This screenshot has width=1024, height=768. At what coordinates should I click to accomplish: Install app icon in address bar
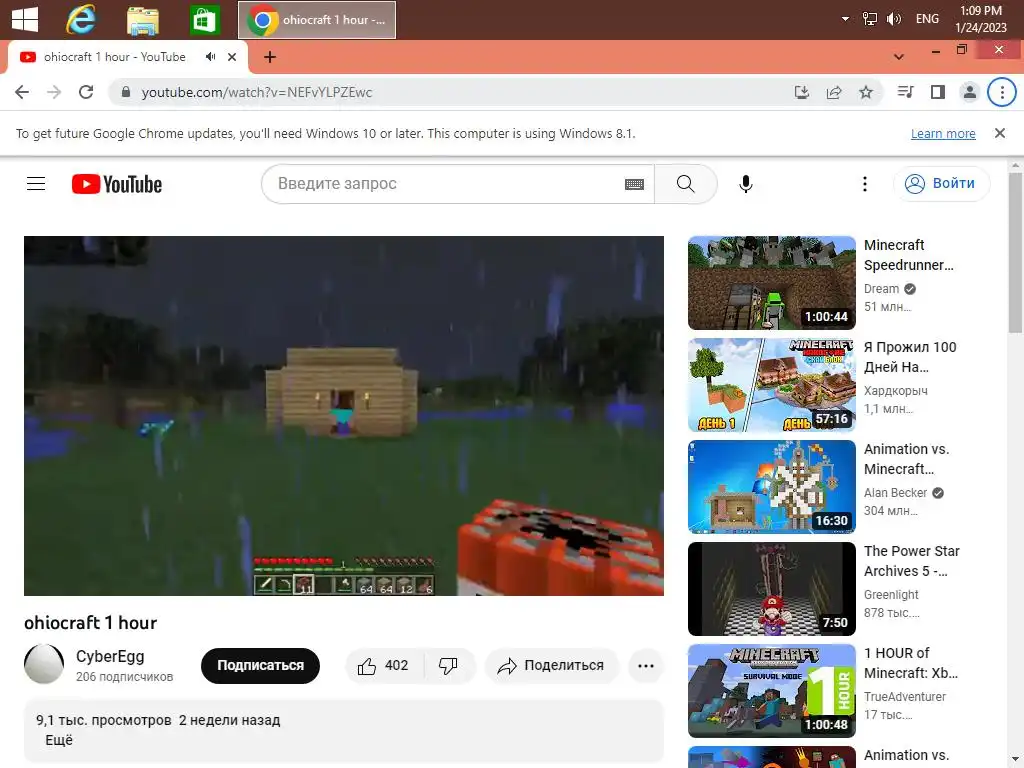pyautogui.click(x=802, y=92)
